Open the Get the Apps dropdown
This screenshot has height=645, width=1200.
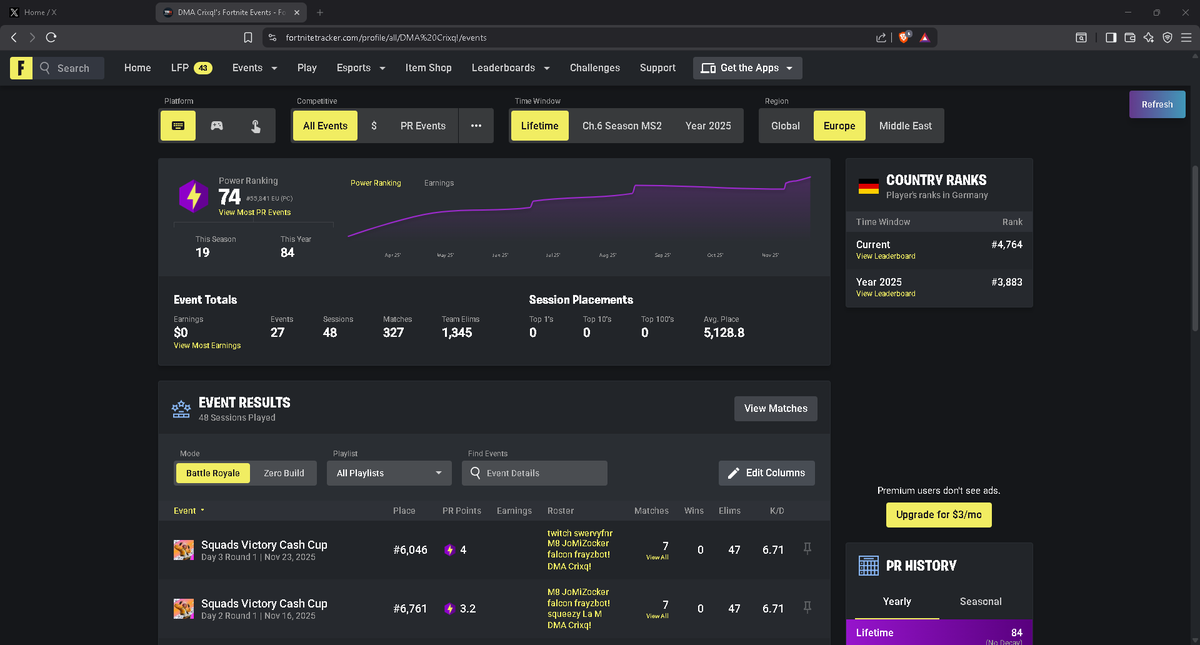coord(748,68)
